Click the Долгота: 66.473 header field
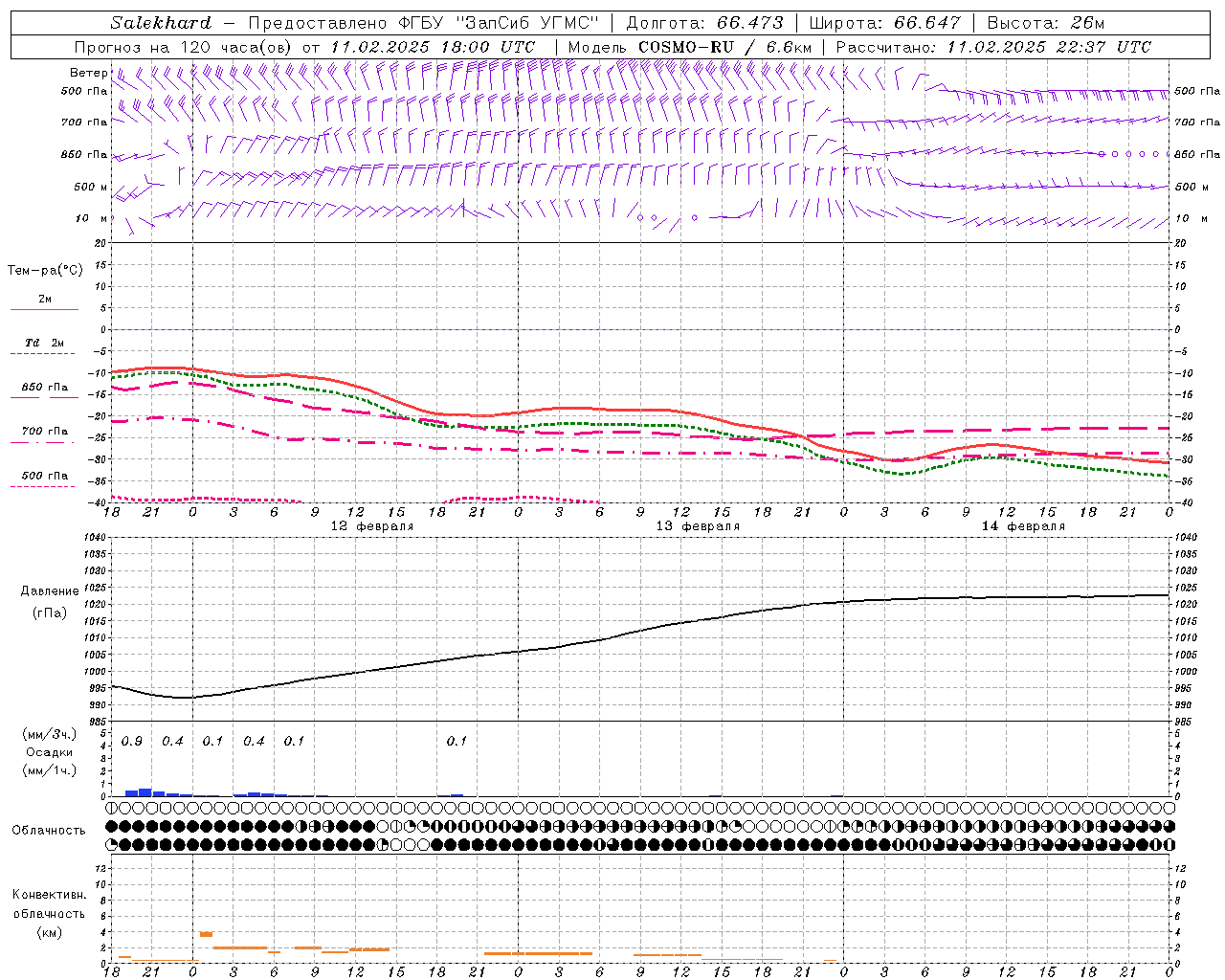1225x980 pixels. click(x=704, y=23)
